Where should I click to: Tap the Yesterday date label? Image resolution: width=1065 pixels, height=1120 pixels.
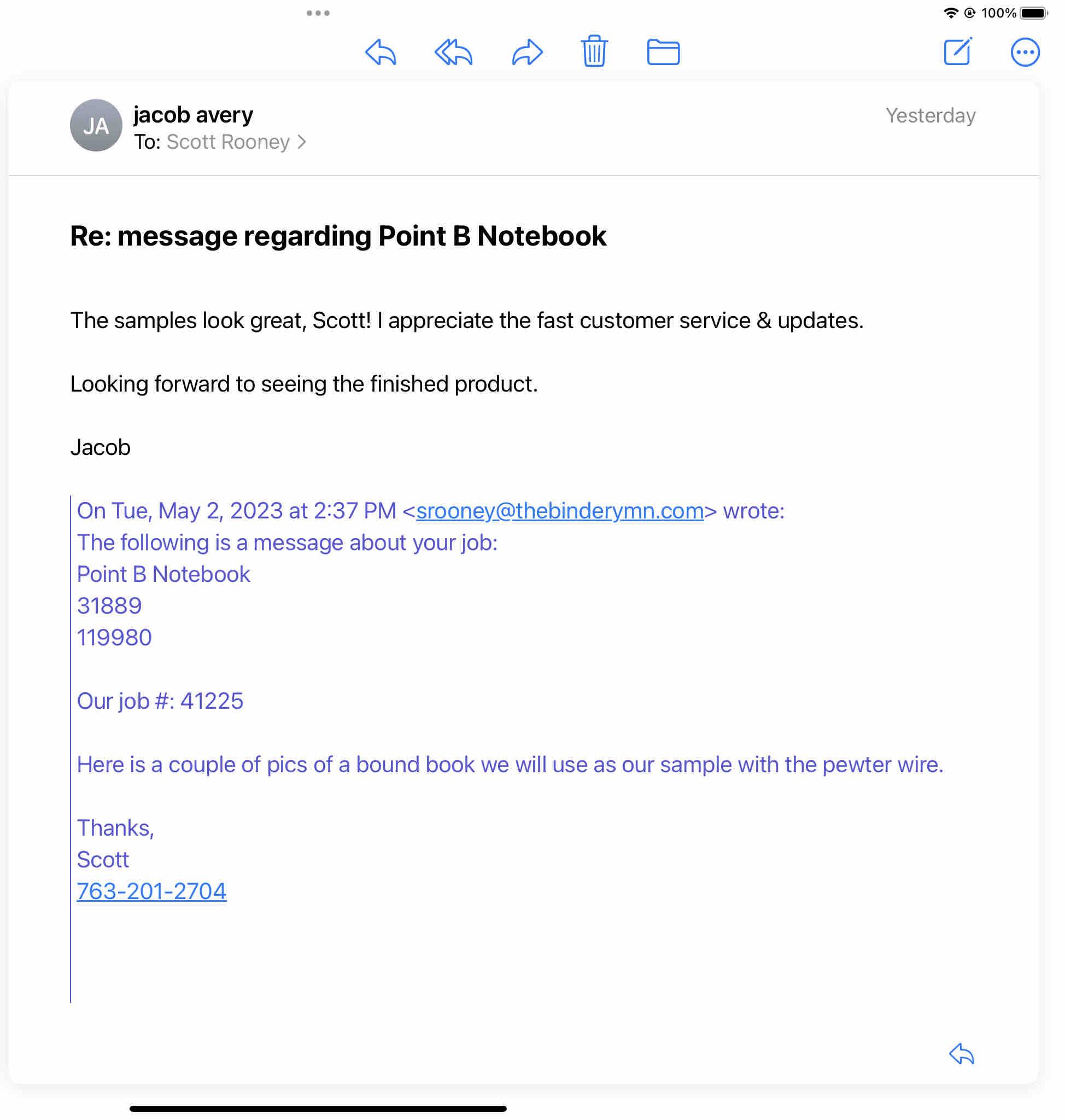(x=930, y=116)
